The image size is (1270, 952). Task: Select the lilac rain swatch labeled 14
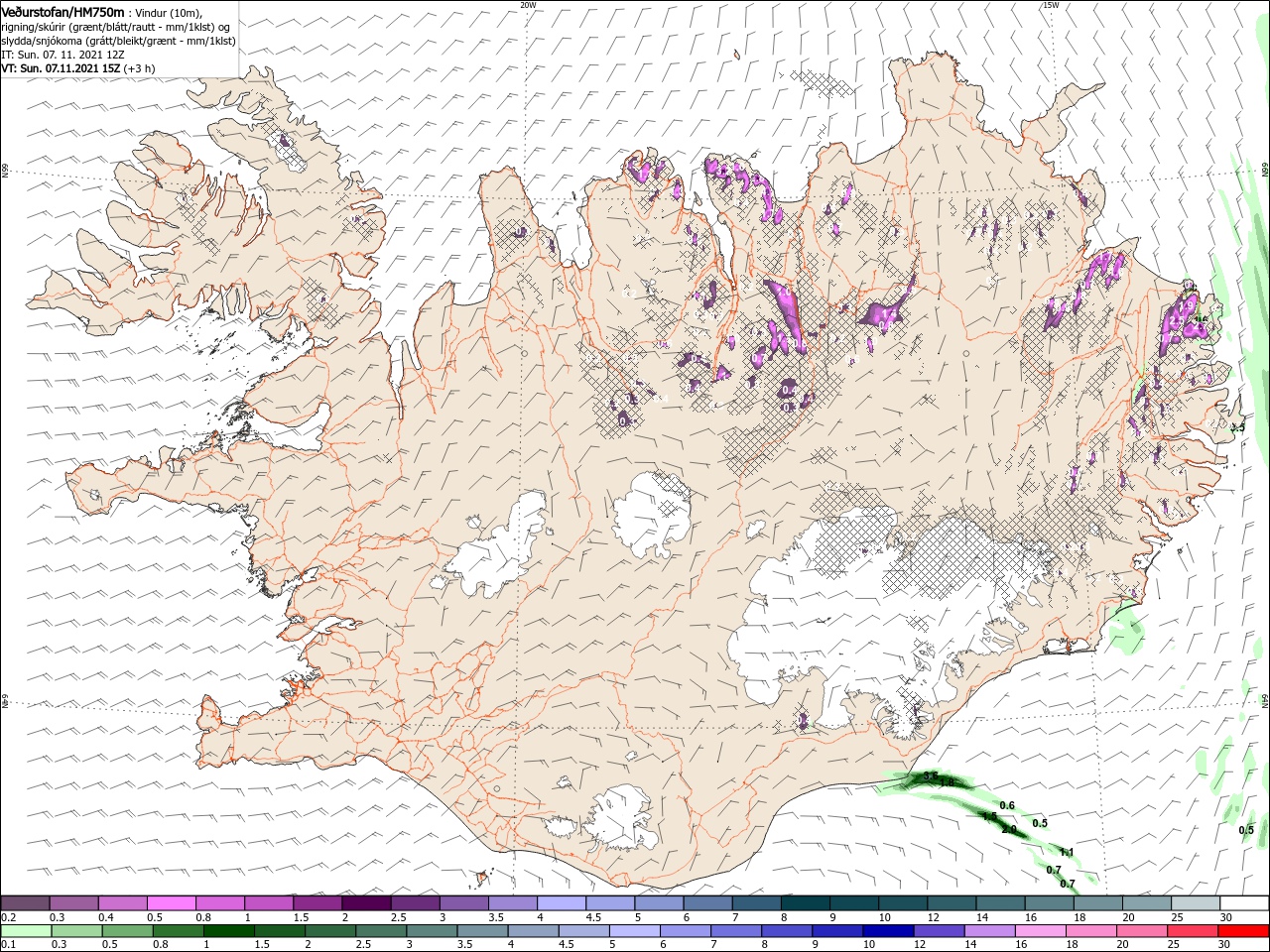(x=988, y=931)
